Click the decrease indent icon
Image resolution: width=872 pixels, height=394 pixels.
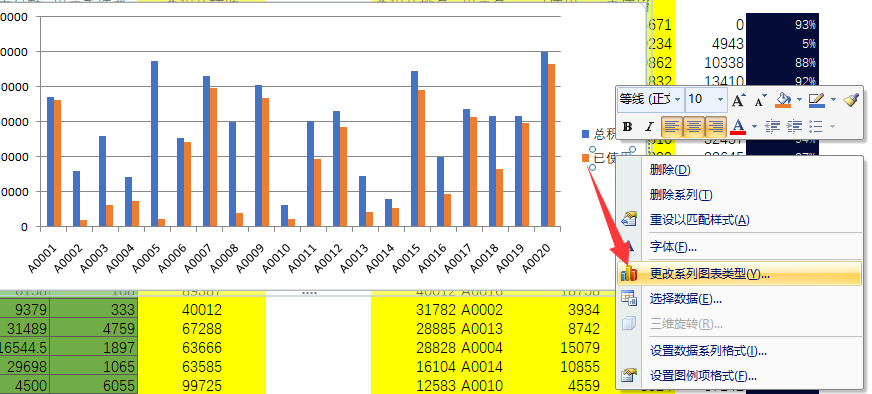tap(772, 127)
